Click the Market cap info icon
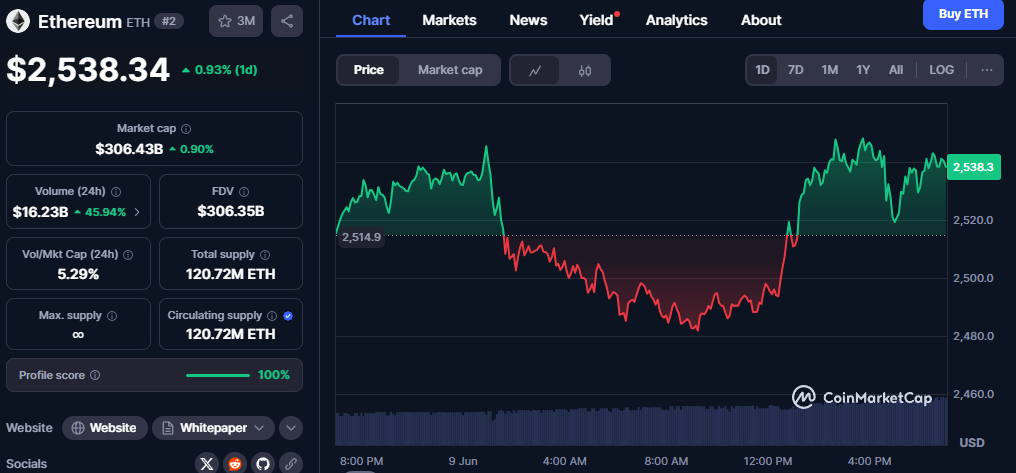Screen dimensions: 1016x473 [186, 129]
